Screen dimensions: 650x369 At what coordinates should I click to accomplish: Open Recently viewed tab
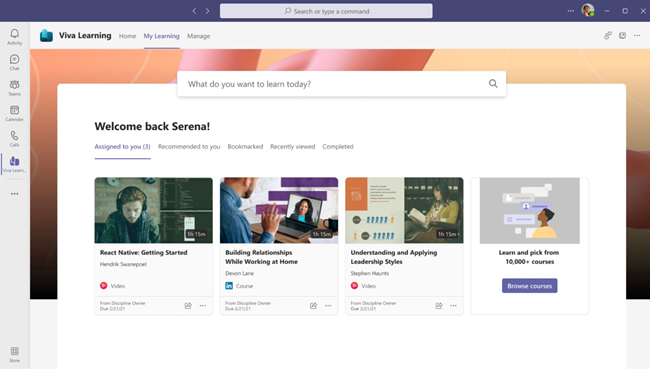coord(293,146)
